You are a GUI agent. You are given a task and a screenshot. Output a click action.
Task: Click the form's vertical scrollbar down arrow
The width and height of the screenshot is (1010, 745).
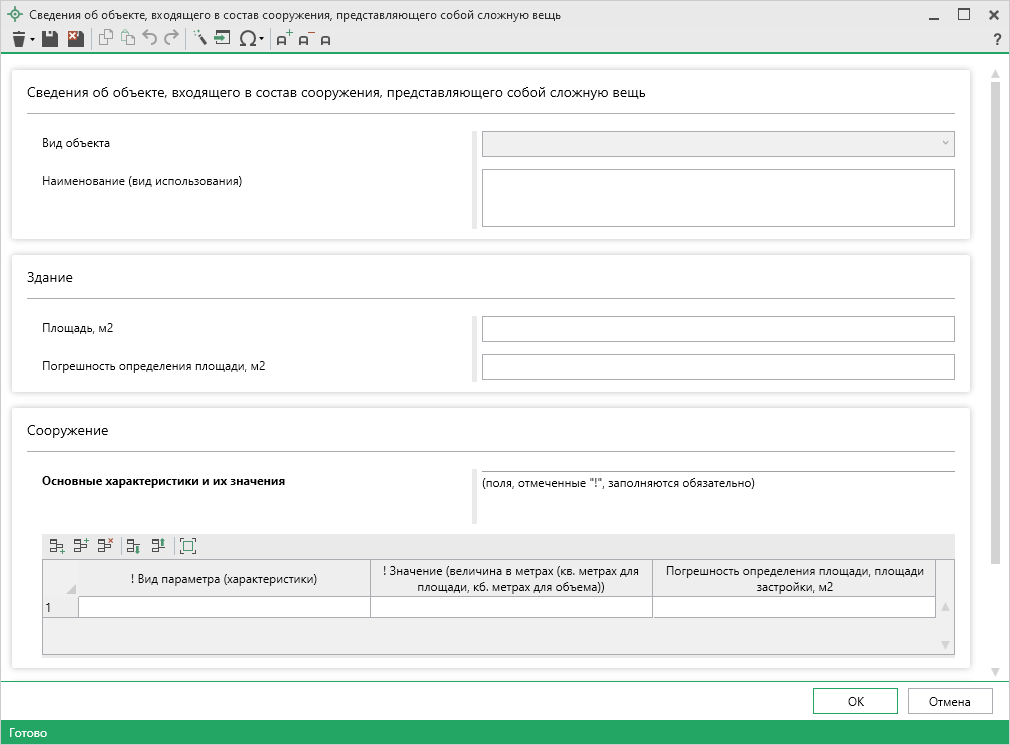pos(995,671)
